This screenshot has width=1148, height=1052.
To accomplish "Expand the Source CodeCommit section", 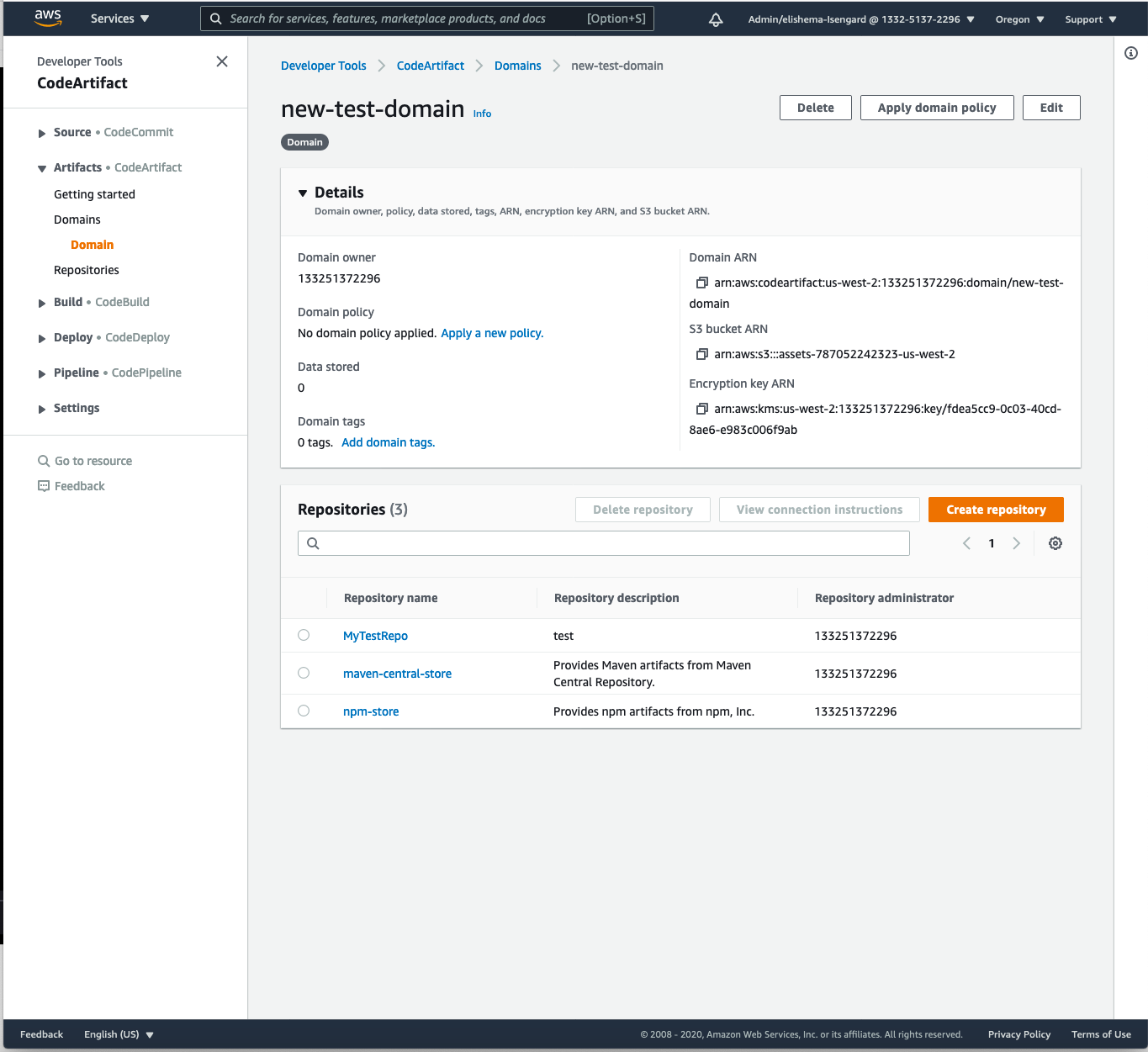I will point(42,133).
